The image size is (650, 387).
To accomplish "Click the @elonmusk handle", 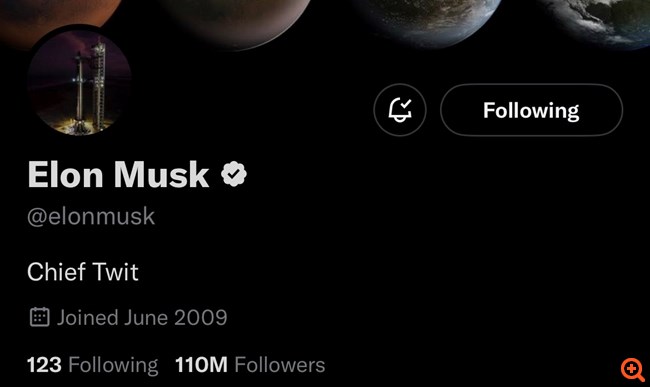I will tap(91, 217).
